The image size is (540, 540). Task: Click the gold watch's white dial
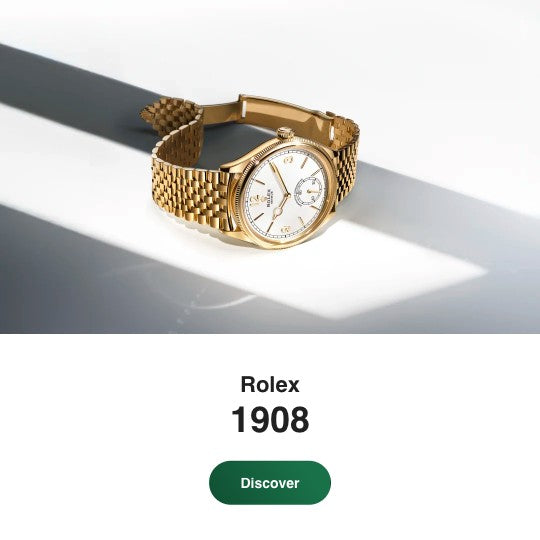(x=286, y=195)
